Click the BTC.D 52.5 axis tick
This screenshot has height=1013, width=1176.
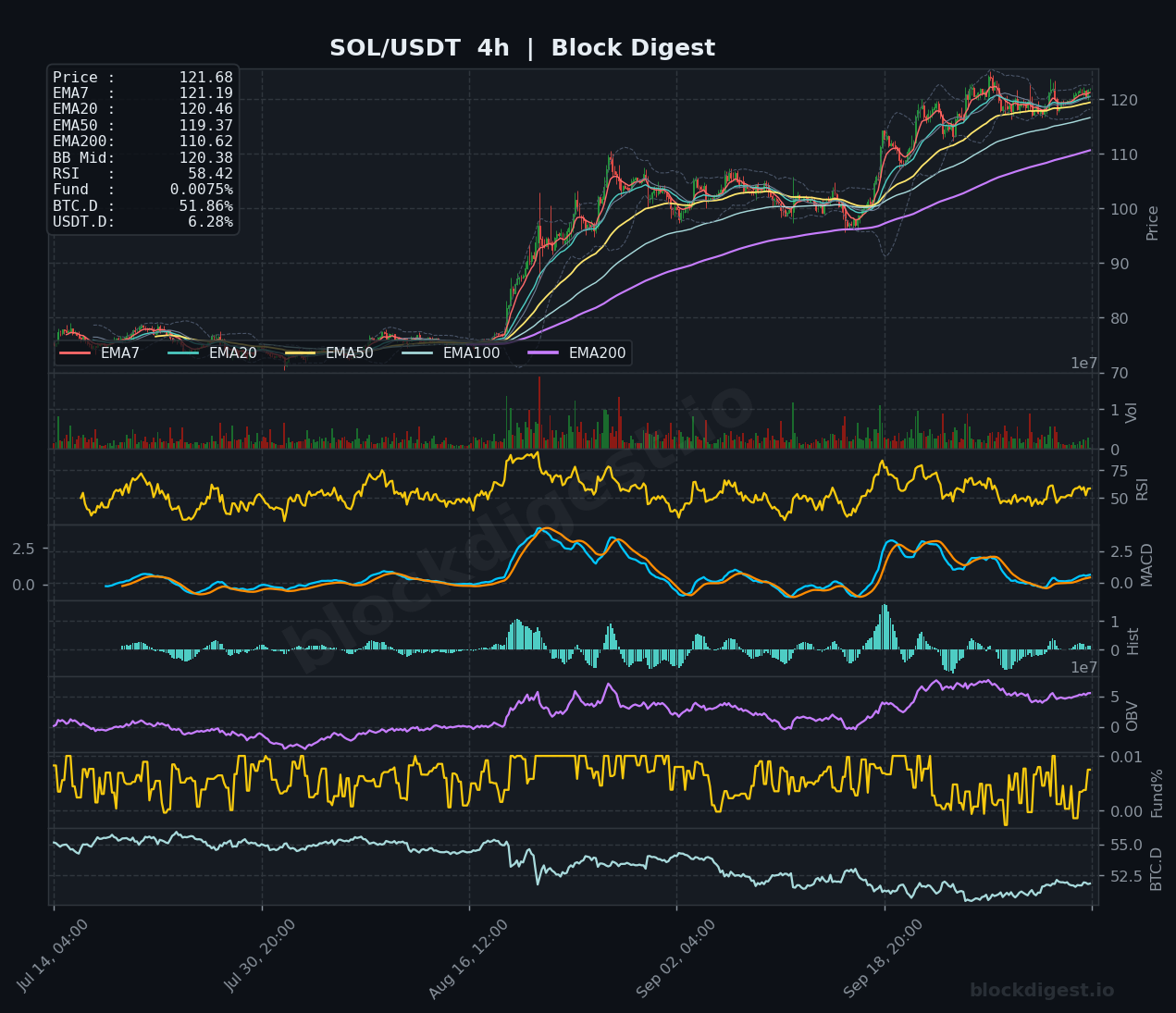pos(1126,876)
